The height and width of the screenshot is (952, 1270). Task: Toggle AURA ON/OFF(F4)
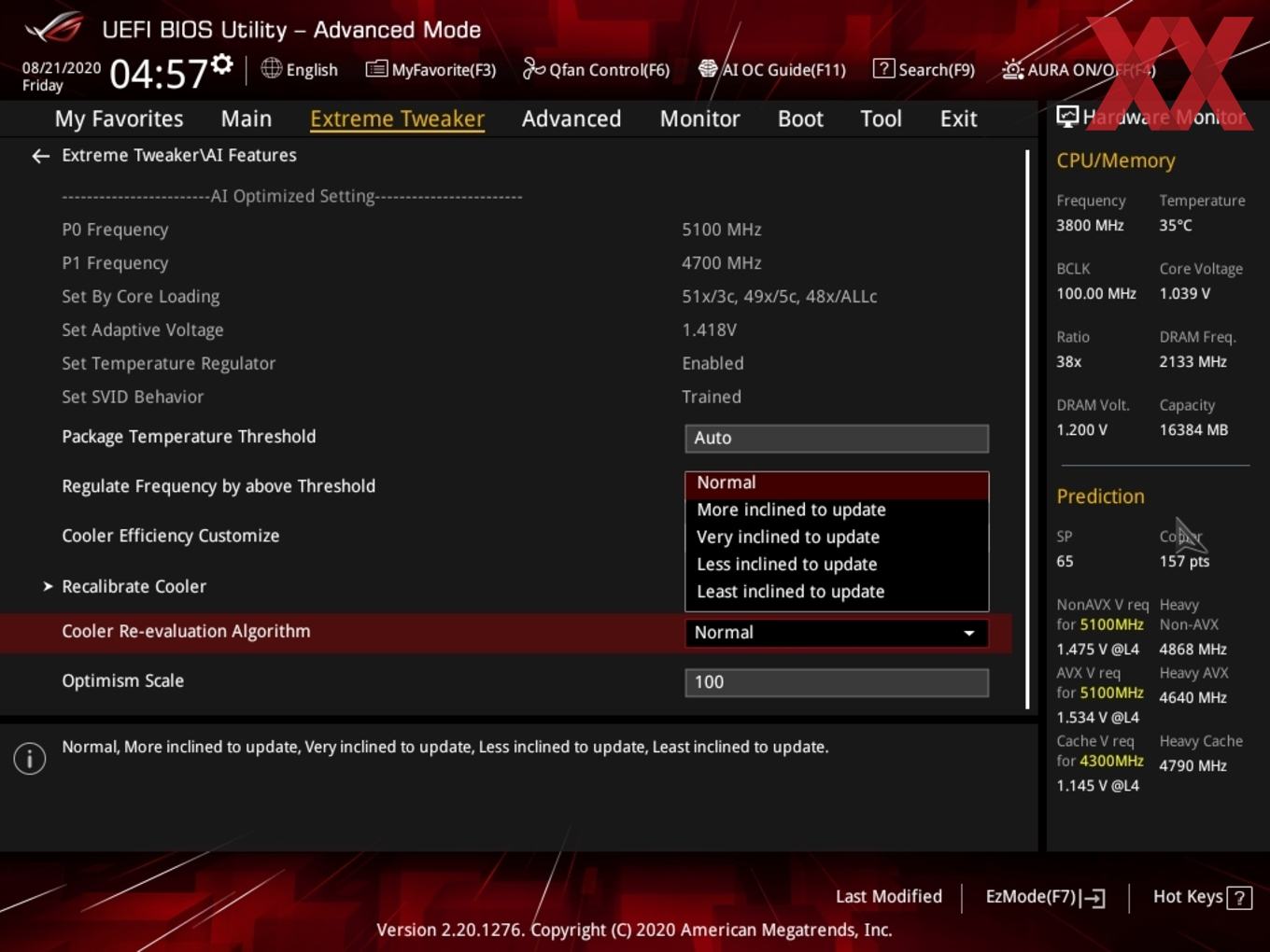tap(1079, 69)
